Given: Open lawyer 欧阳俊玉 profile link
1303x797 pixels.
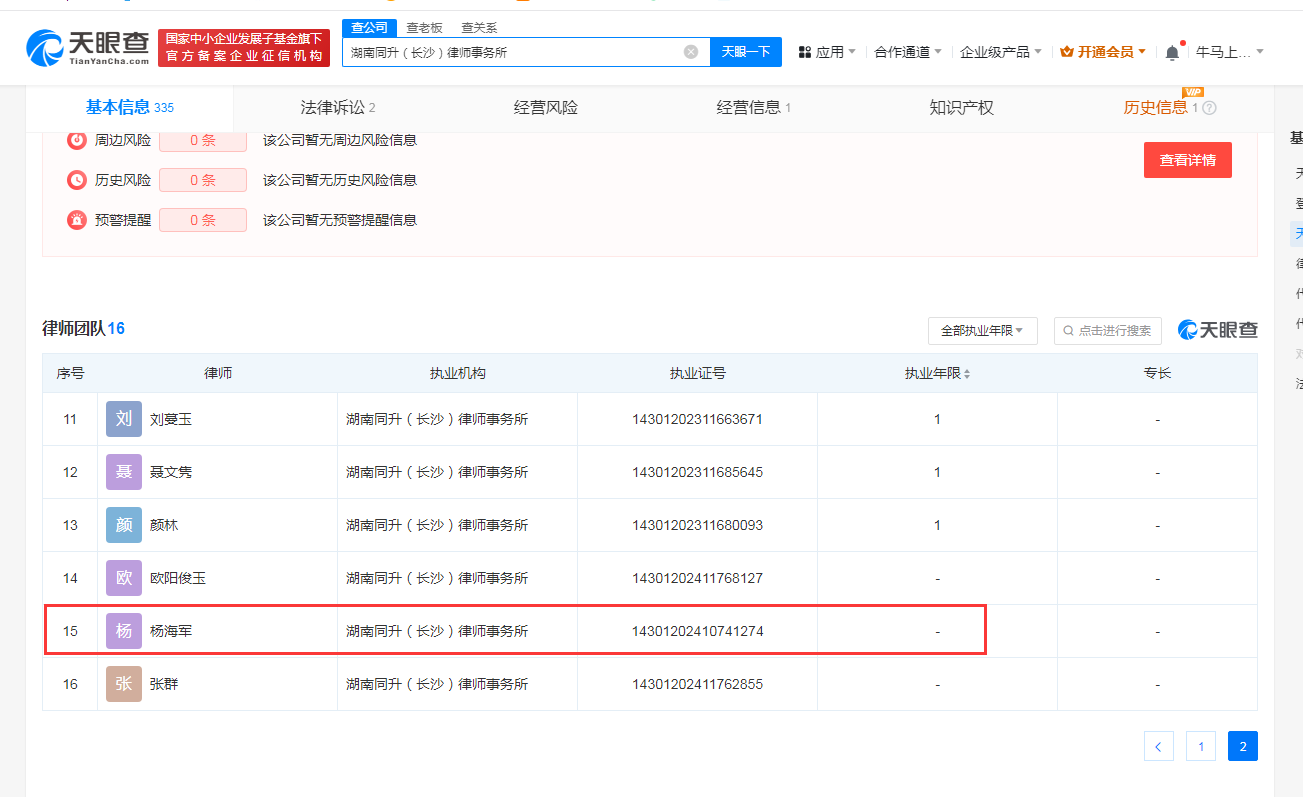Looking at the screenshot, I should (178, 578).
